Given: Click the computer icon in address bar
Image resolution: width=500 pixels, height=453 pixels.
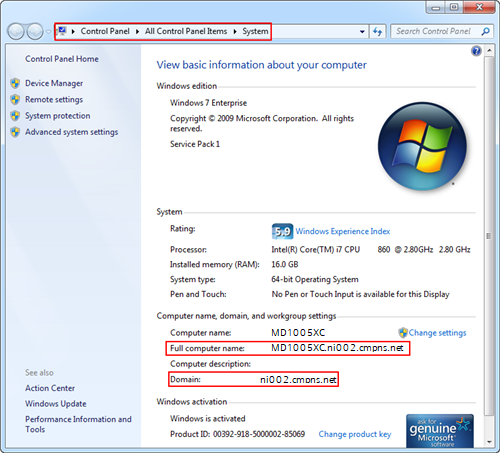Looking at the screenshot, I should (62, 31).
